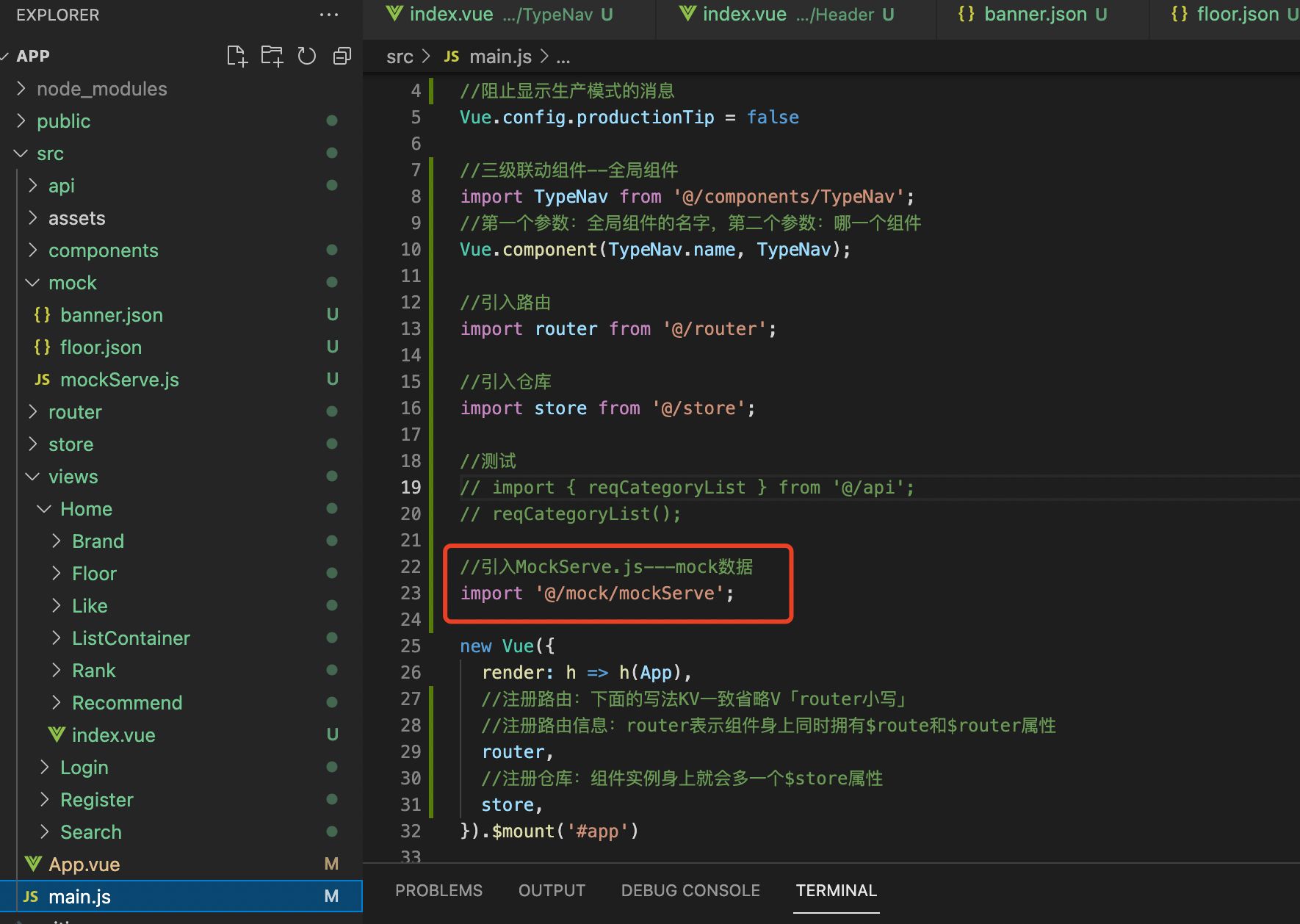Expand the assets folder
Image resolution: width=1300 pixels, height=924 pixels.
point(32,218)
